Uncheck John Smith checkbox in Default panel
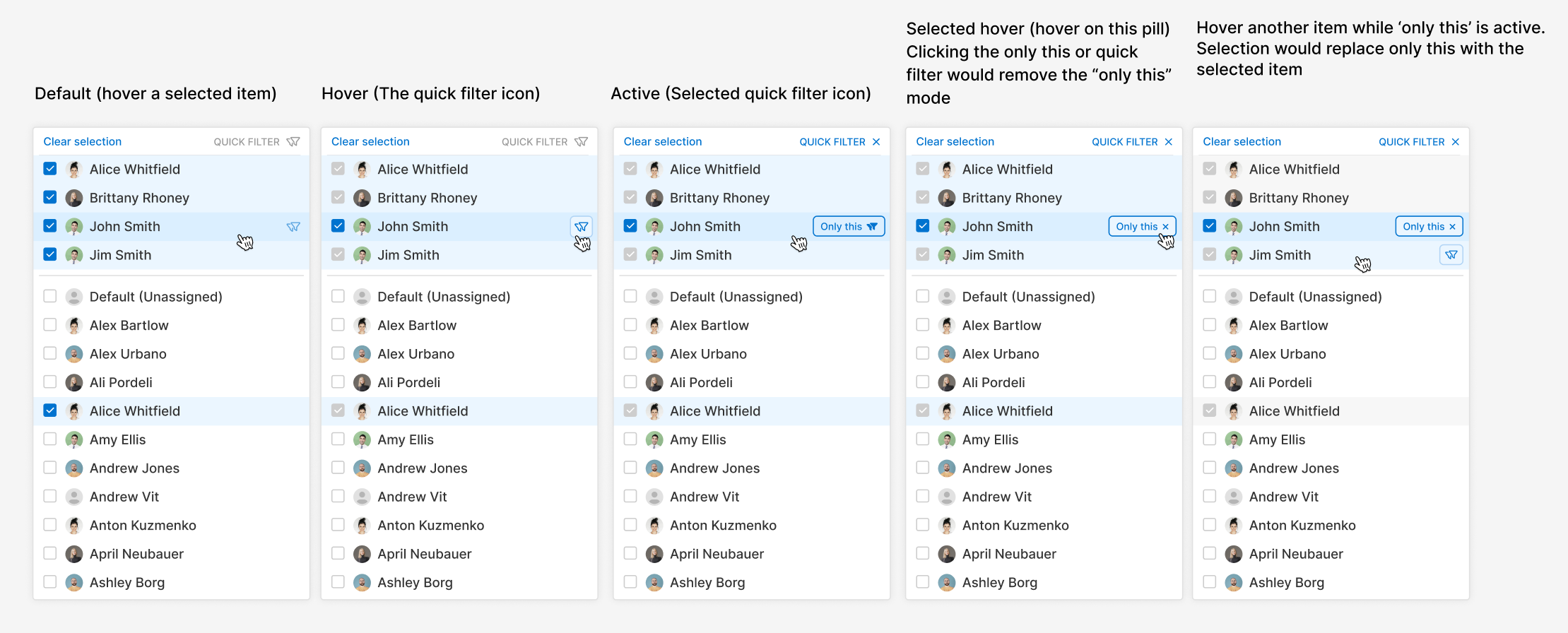The width and height of the screenshot is (1568, 633). [50, 226]
